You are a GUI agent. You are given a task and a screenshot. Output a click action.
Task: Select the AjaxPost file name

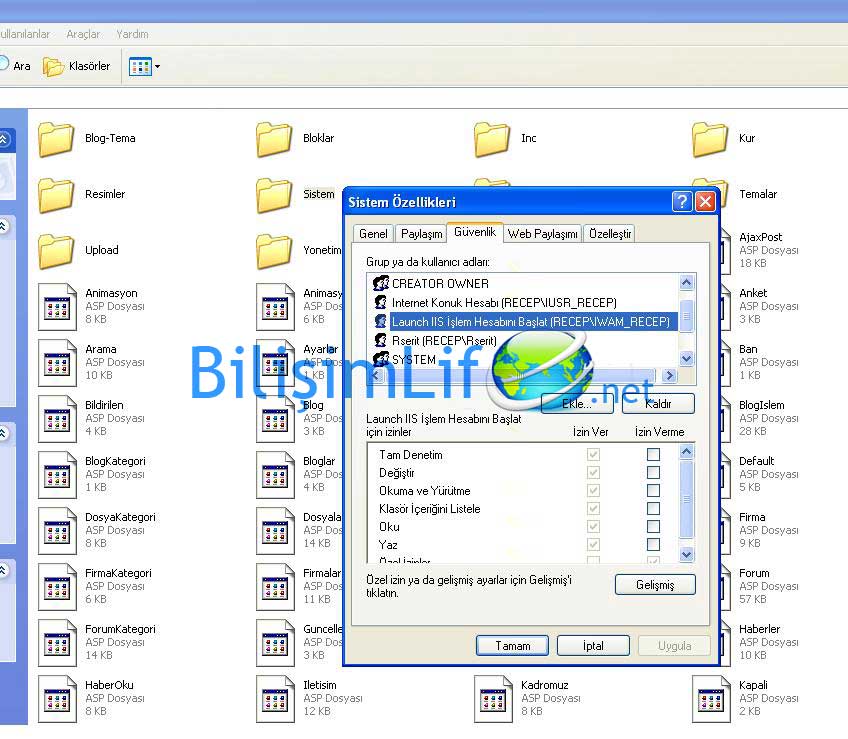coord(760,237)
